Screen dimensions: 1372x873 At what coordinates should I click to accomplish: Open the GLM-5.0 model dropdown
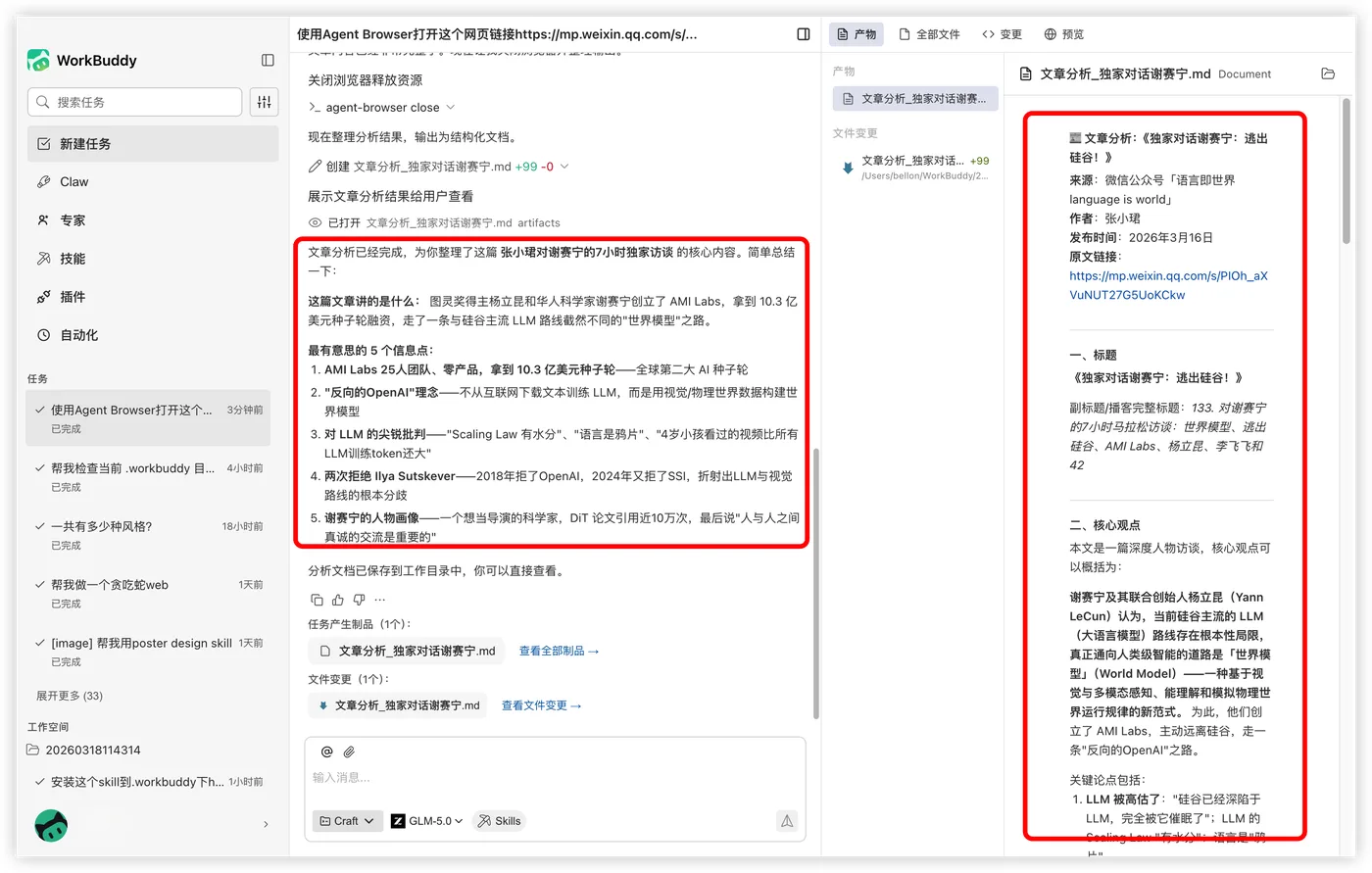426,821
